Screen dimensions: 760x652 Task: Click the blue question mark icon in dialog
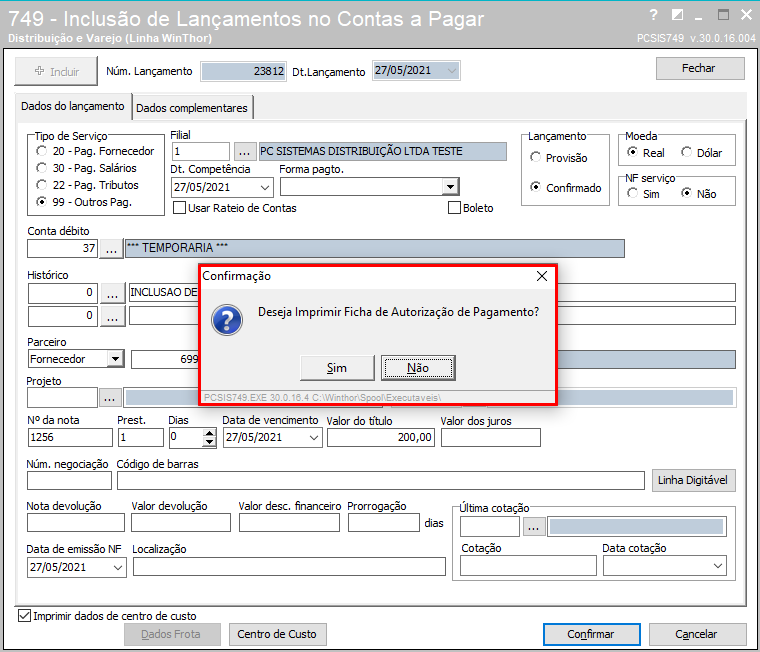[x=227, y=320]
